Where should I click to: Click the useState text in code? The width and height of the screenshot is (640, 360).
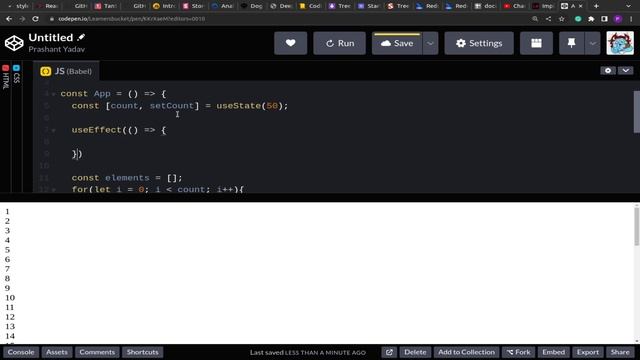(239, 106)
